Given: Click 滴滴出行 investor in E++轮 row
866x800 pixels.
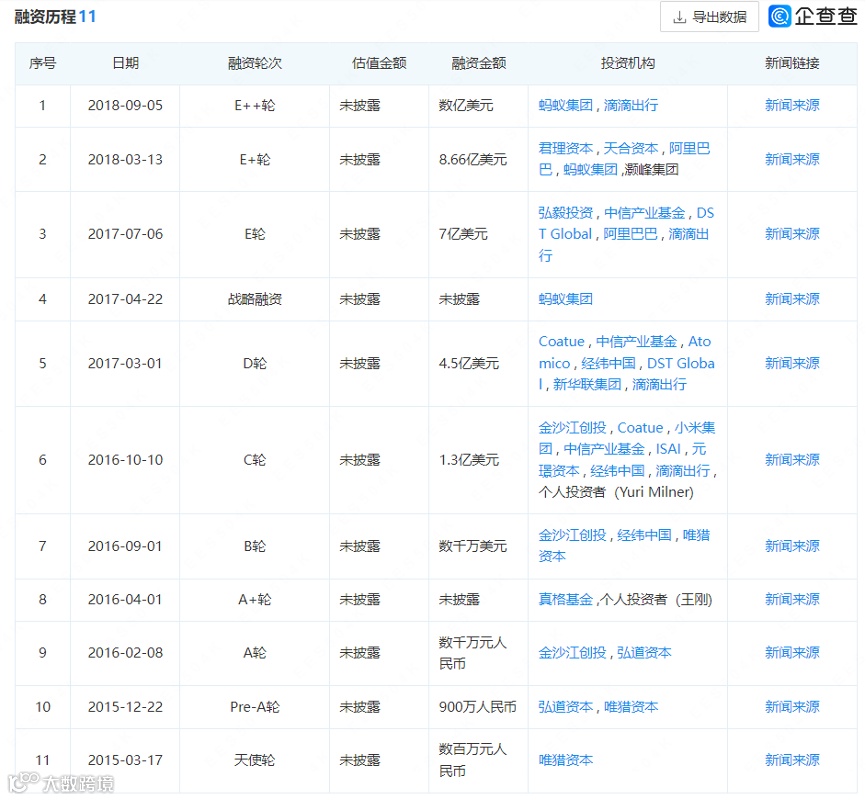Looking at the screenshot, I should [631, 105].
